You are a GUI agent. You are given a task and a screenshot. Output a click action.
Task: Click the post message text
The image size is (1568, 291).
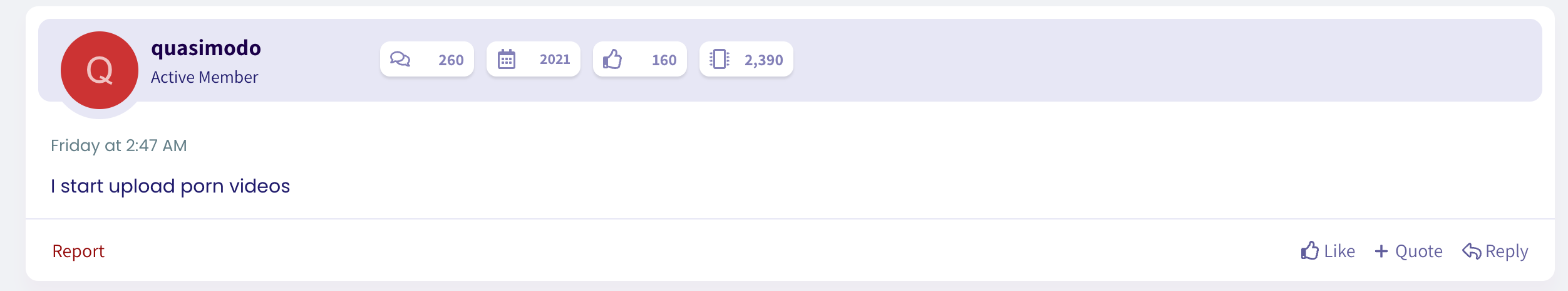tap(170, 186)
